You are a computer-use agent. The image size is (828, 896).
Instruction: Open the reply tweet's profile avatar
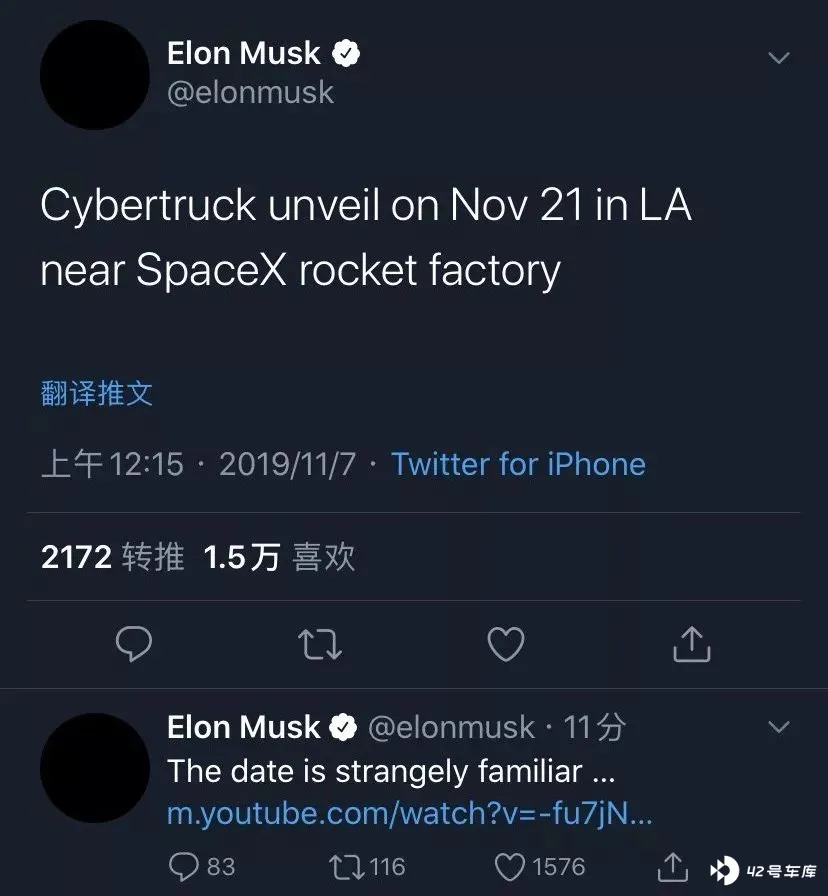(95, 768)
